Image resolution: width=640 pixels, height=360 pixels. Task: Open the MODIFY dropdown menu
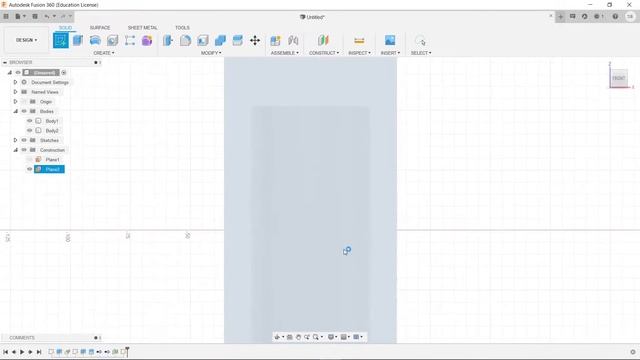[211, 53]
